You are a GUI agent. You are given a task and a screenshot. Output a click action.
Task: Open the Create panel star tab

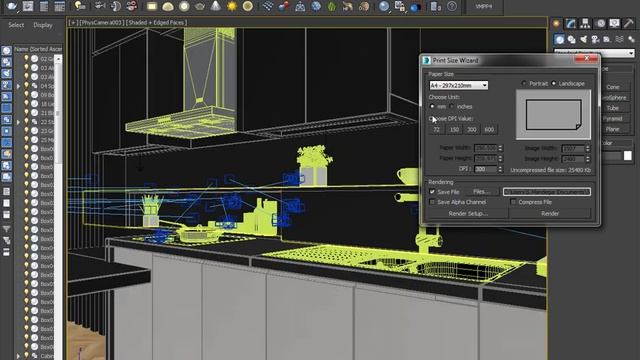point(556,24)
